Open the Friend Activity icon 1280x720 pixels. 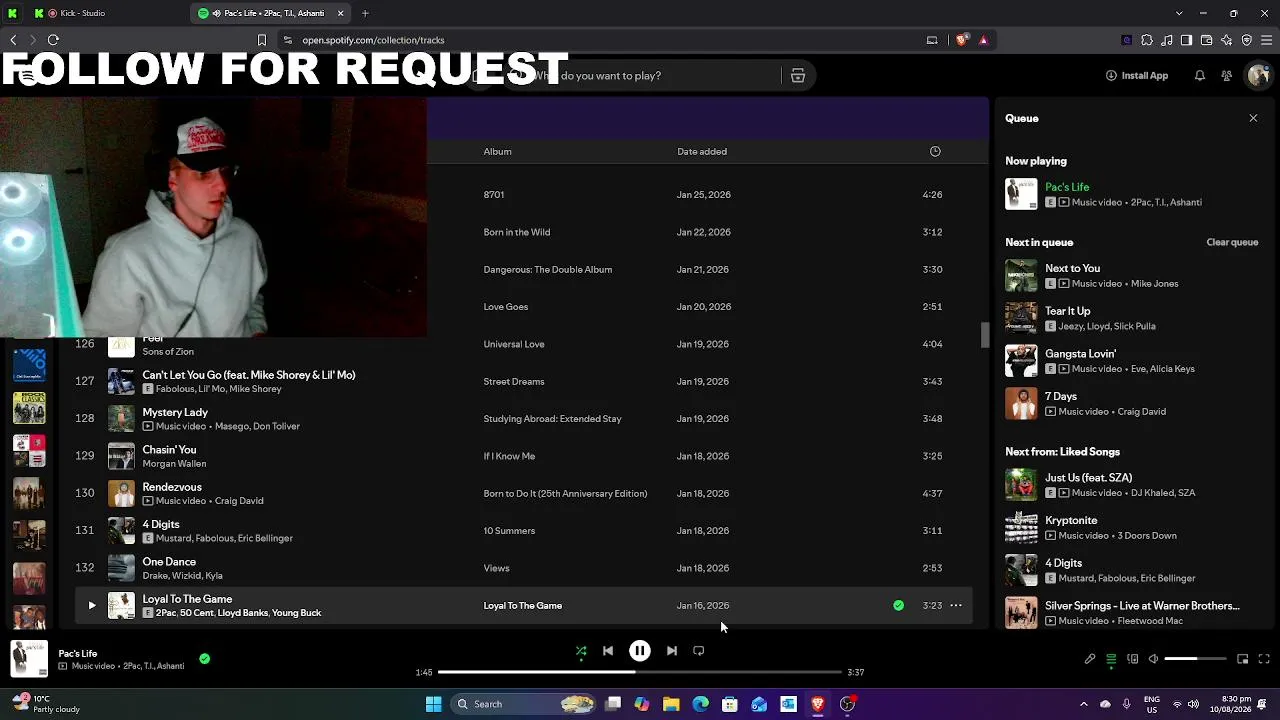1227,76
